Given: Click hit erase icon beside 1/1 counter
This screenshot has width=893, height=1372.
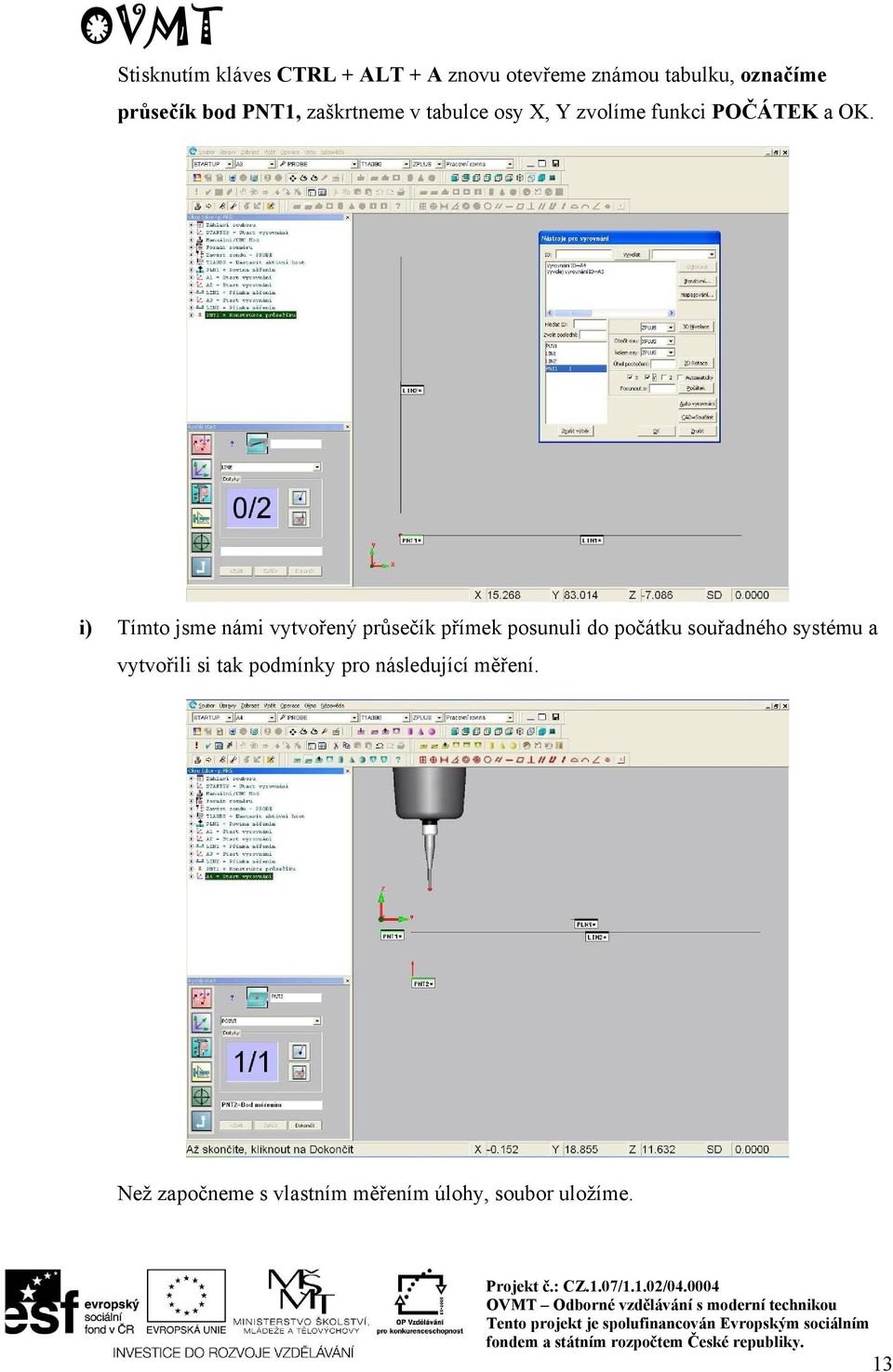Looking at the screenshot, I should click(x=300, y=1072).
